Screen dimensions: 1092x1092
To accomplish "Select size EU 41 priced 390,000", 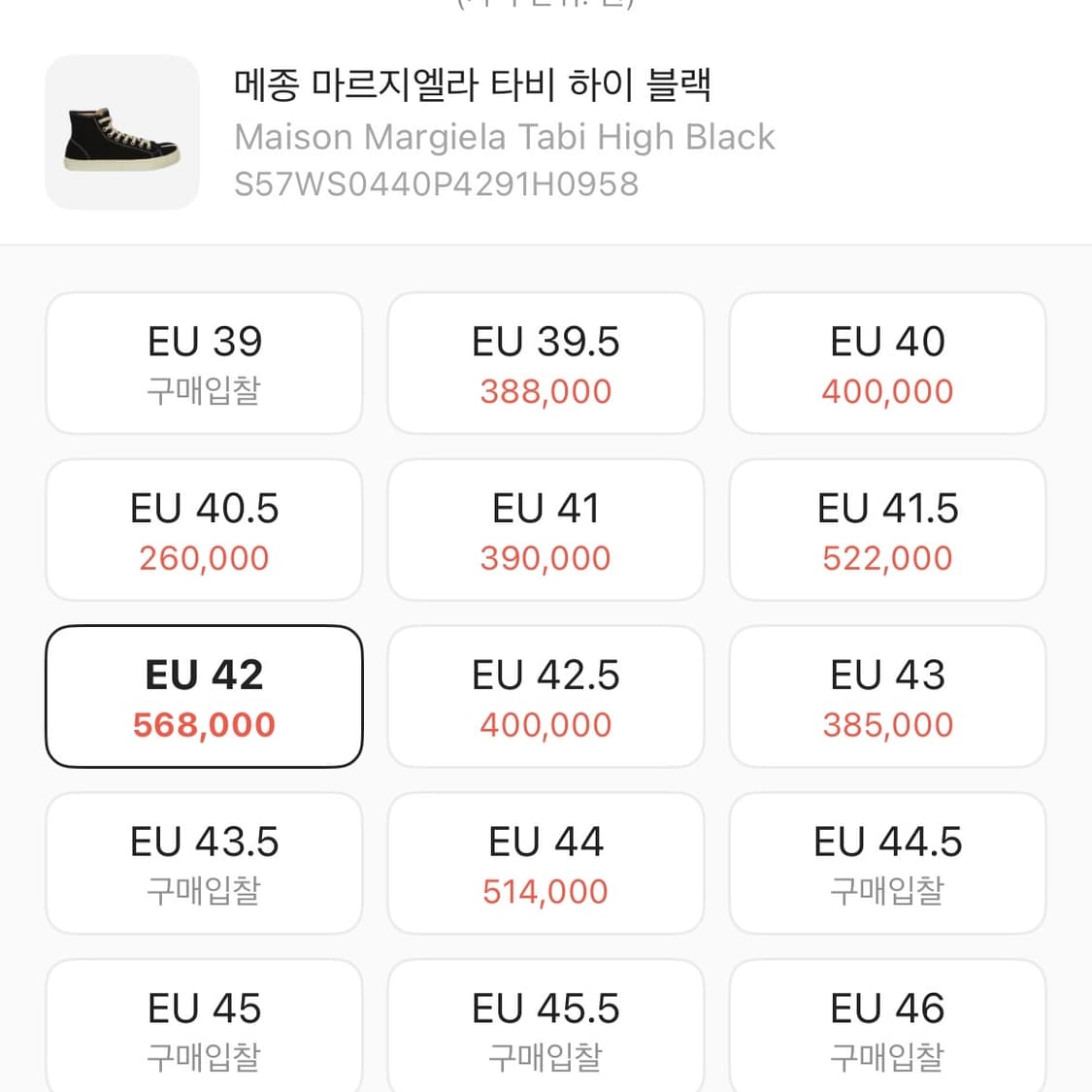I will (x=546, y=530).
